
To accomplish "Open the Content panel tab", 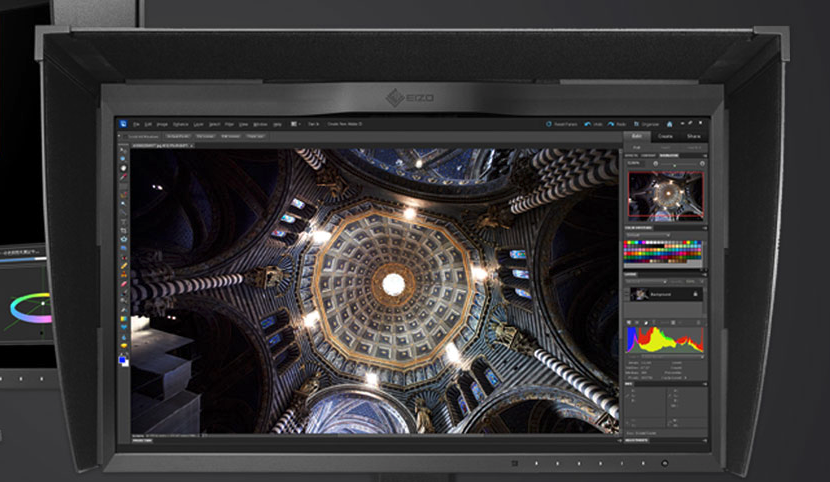I will [x=648, y=156].
